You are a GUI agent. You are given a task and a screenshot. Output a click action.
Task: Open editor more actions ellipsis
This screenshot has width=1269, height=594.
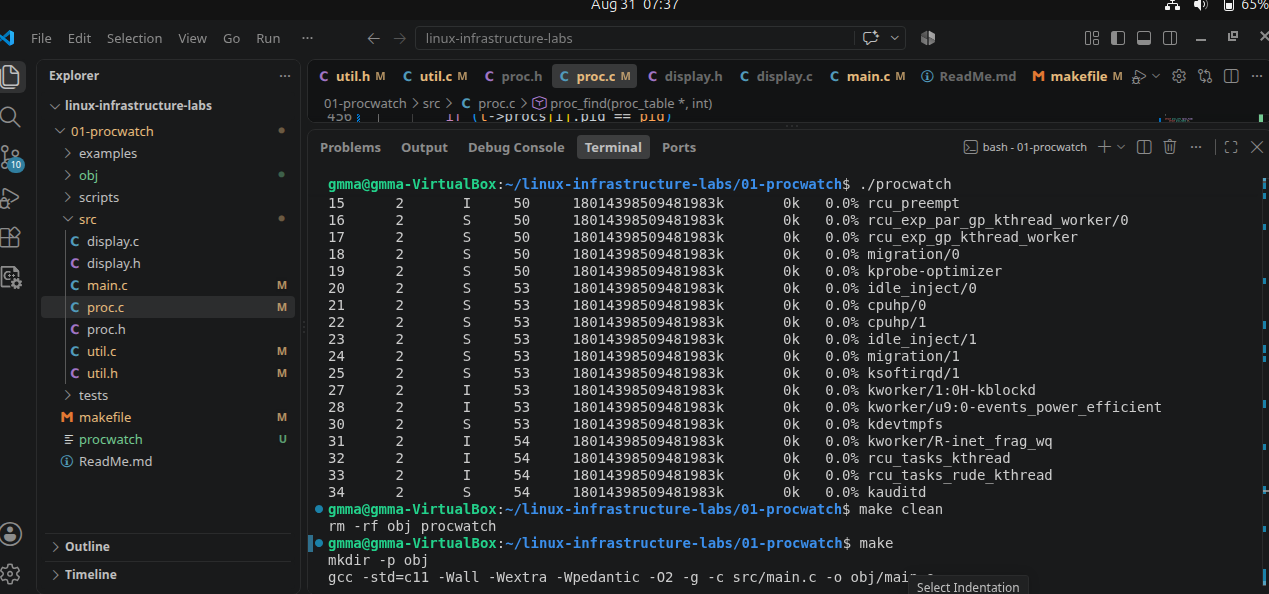click(x=1256, y=76)
